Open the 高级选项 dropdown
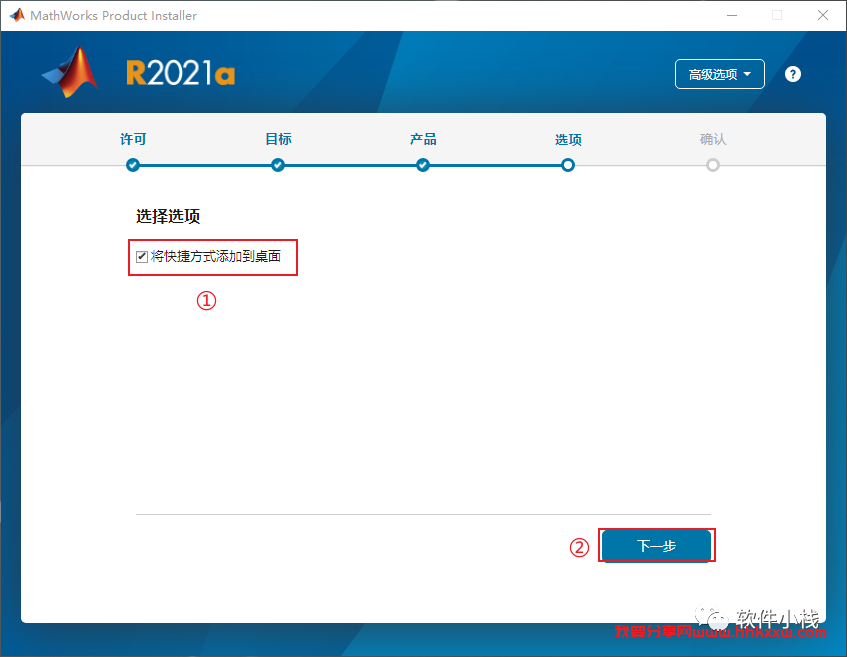This screenshot has width=847, height=657. (720, 74)
